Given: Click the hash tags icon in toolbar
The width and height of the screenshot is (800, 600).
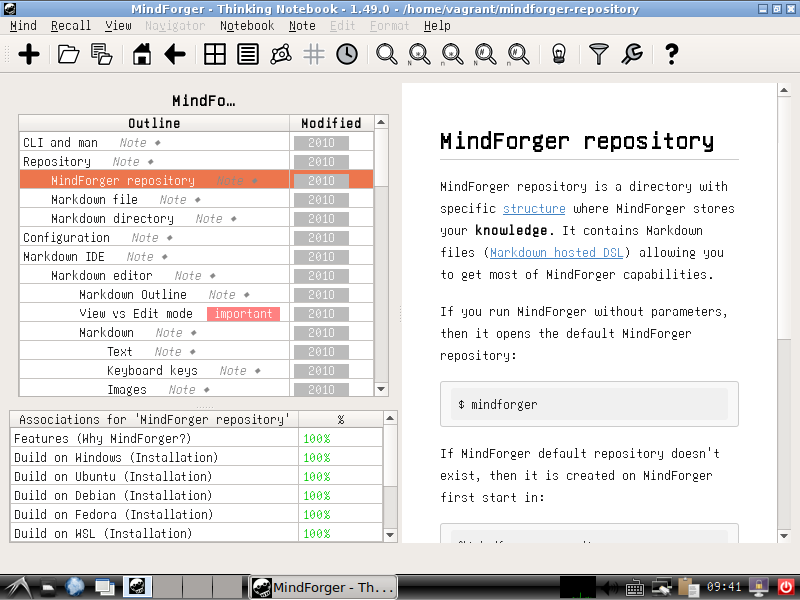Looking at the screenshot, I should [x=314, y=54].
